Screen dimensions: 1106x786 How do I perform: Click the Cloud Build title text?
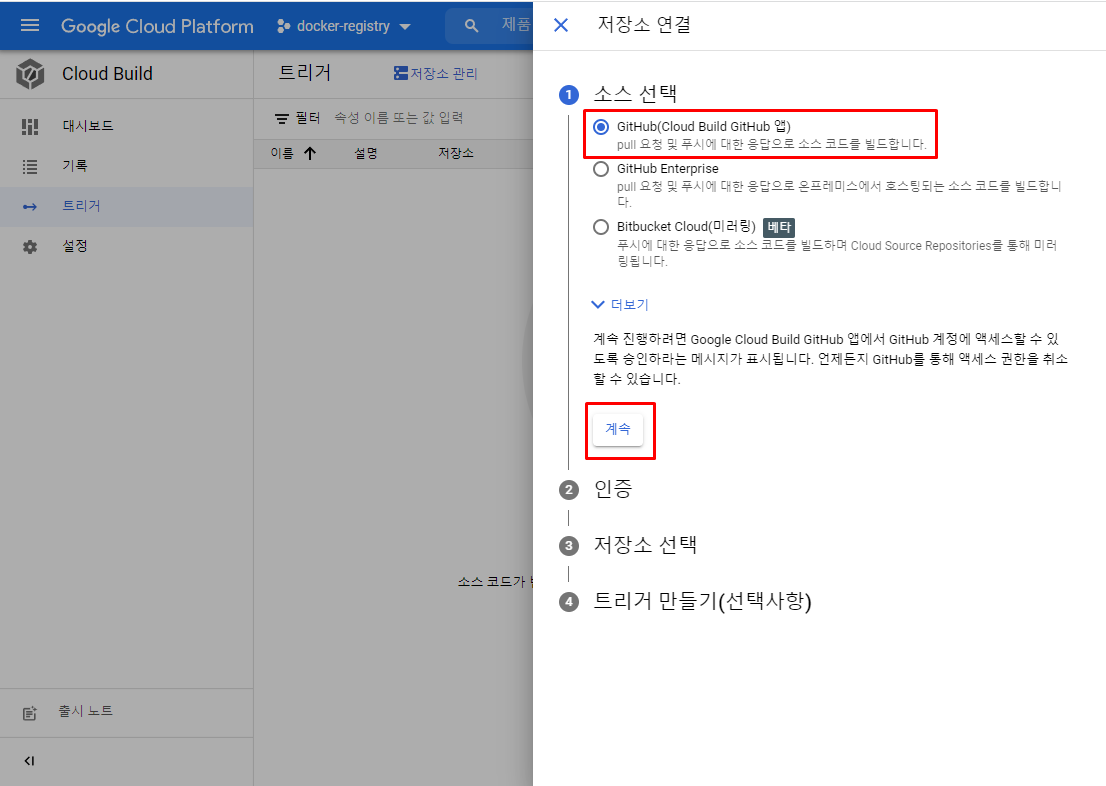(x=107, y=74)
